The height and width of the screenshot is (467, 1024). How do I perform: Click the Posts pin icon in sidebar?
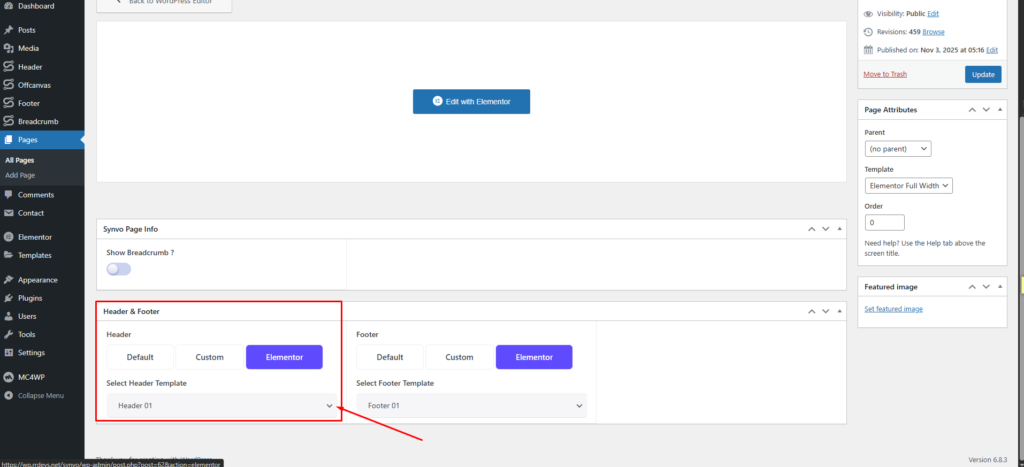click(x=9, y=30)
